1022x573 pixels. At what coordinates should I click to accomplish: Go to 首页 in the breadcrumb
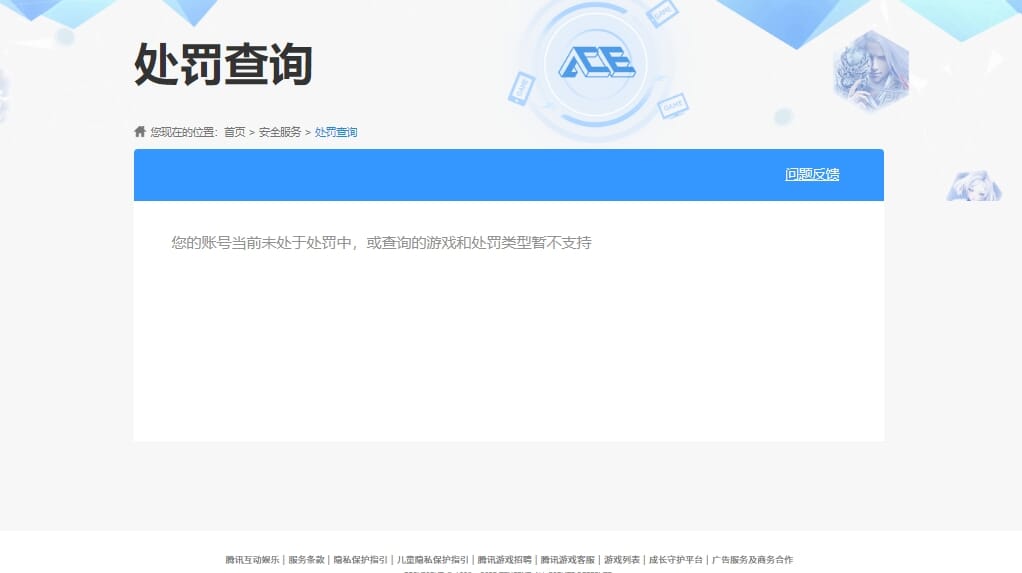pos(235,132)
